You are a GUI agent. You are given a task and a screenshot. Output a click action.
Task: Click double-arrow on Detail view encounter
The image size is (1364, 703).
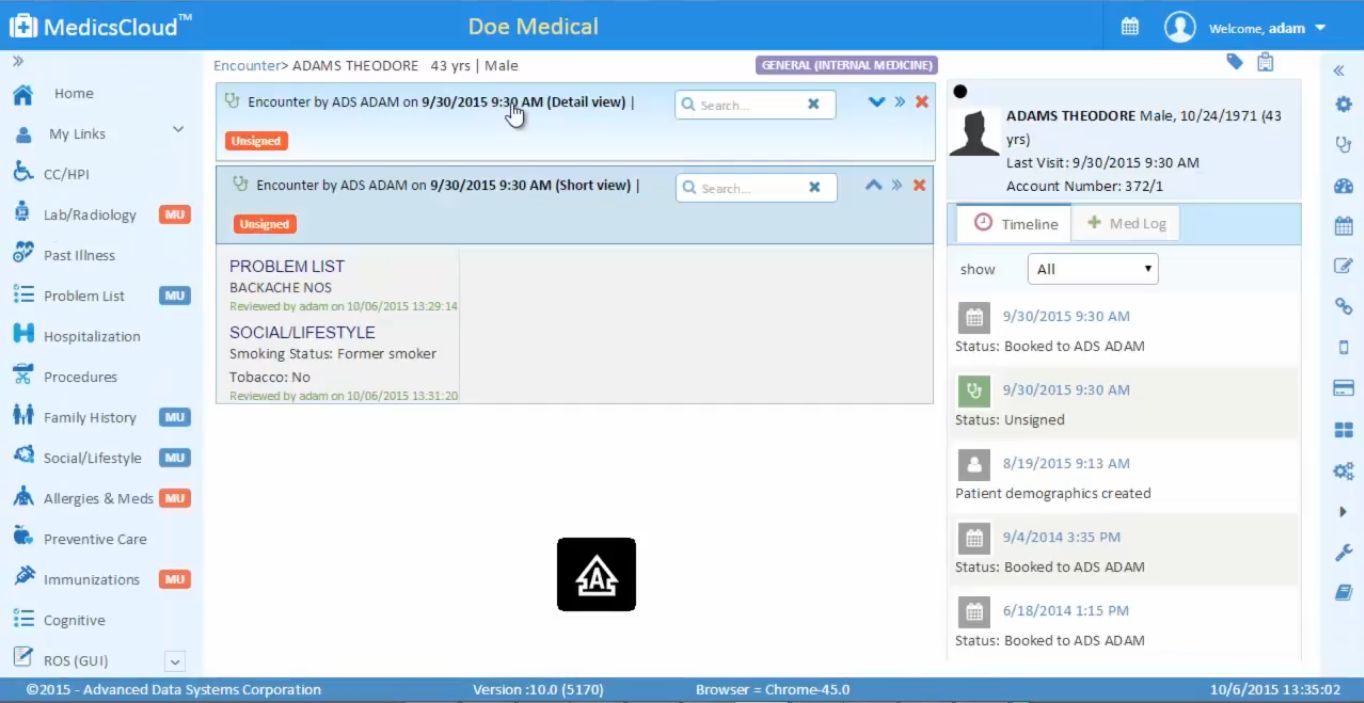point(899,101)
